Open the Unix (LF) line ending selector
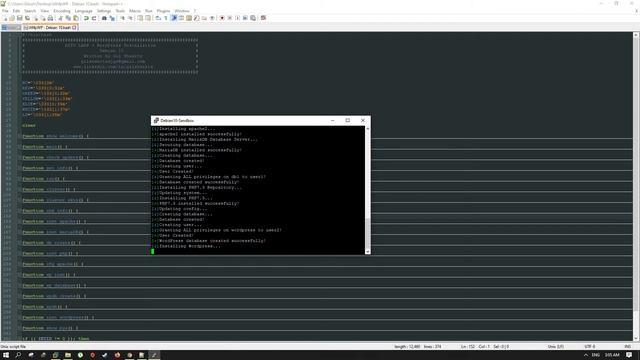This screenshot has height=360, width=640. [x=556, y=347]
